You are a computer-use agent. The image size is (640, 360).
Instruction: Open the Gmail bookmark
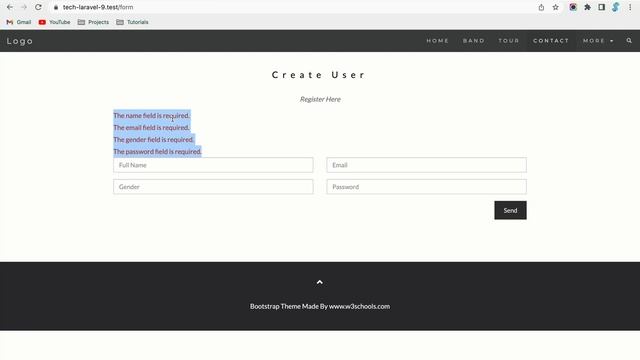[19, 22]
